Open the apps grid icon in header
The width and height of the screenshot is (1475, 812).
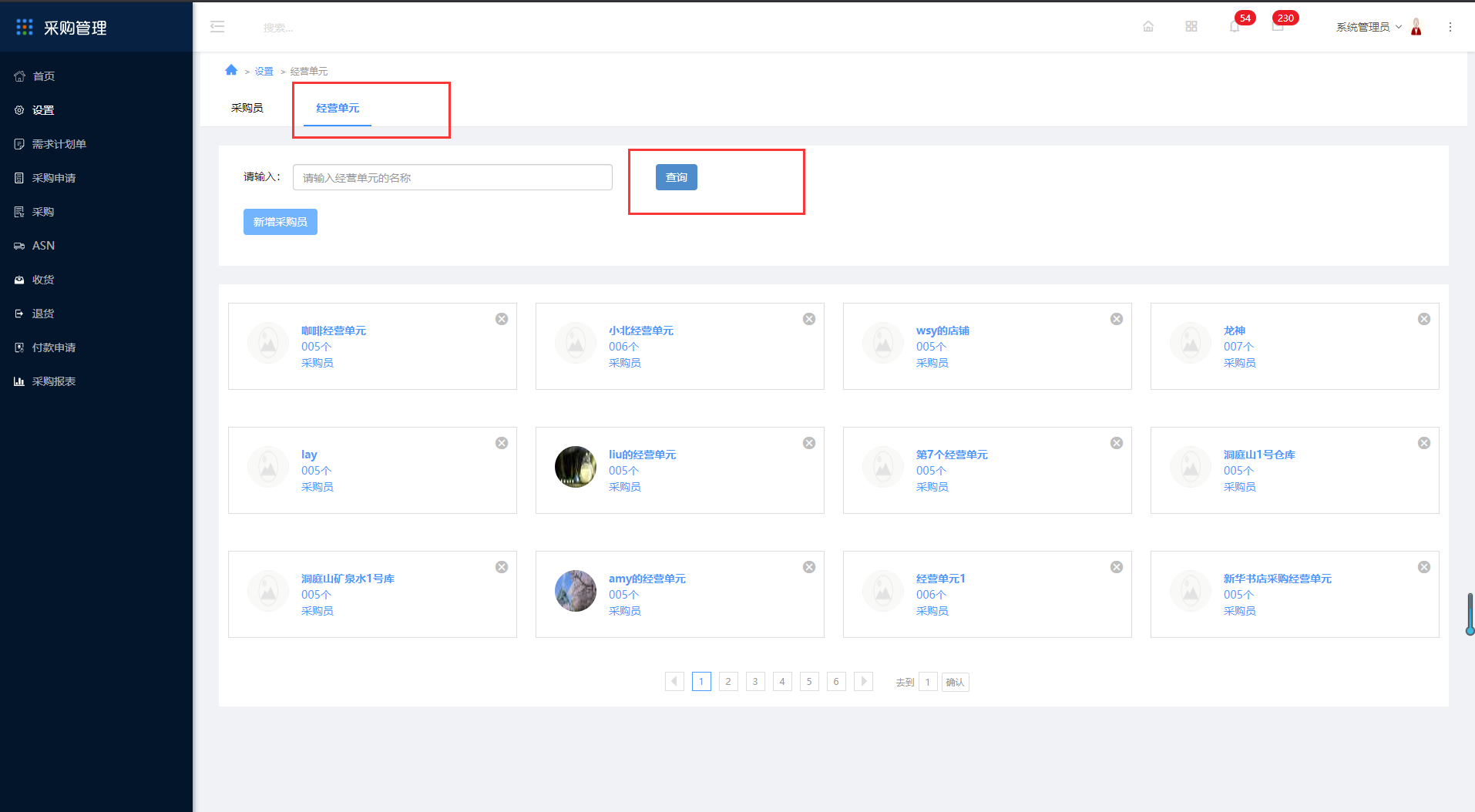1191,27
